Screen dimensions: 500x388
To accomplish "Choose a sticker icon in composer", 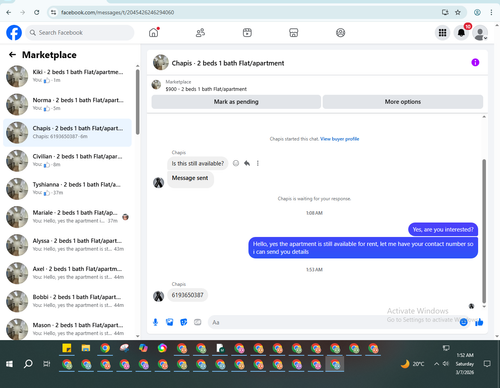I will [x=184, y=322].
